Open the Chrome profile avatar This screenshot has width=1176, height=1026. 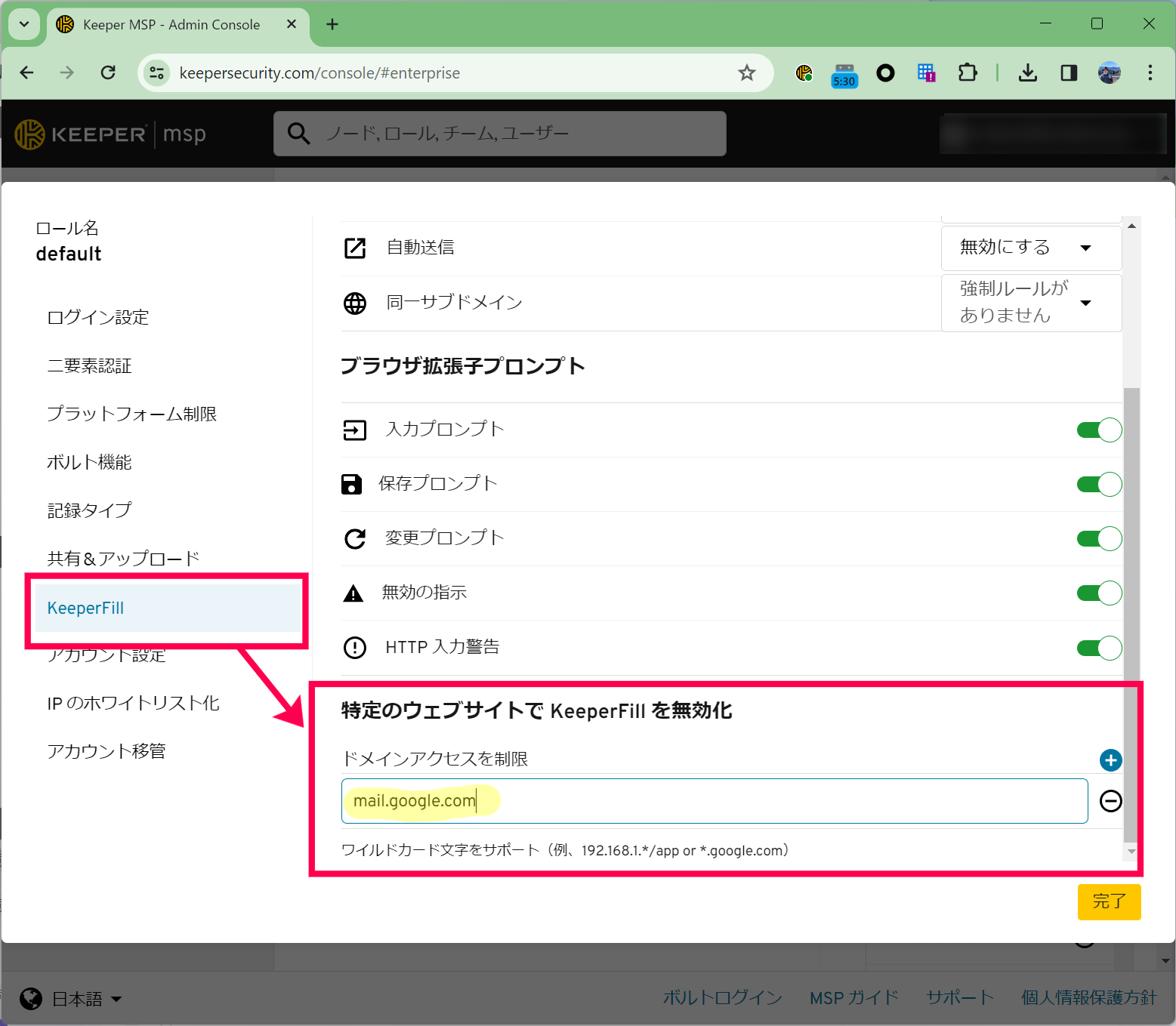1110,72
